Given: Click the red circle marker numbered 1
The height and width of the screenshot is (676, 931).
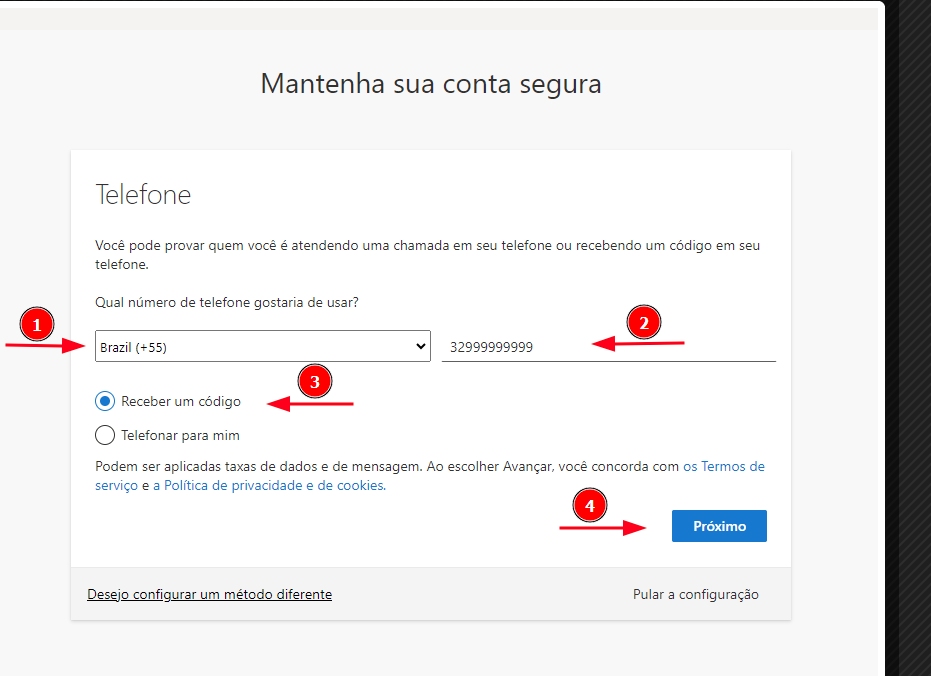Looking at the screenshot, I should coord(37,325).
